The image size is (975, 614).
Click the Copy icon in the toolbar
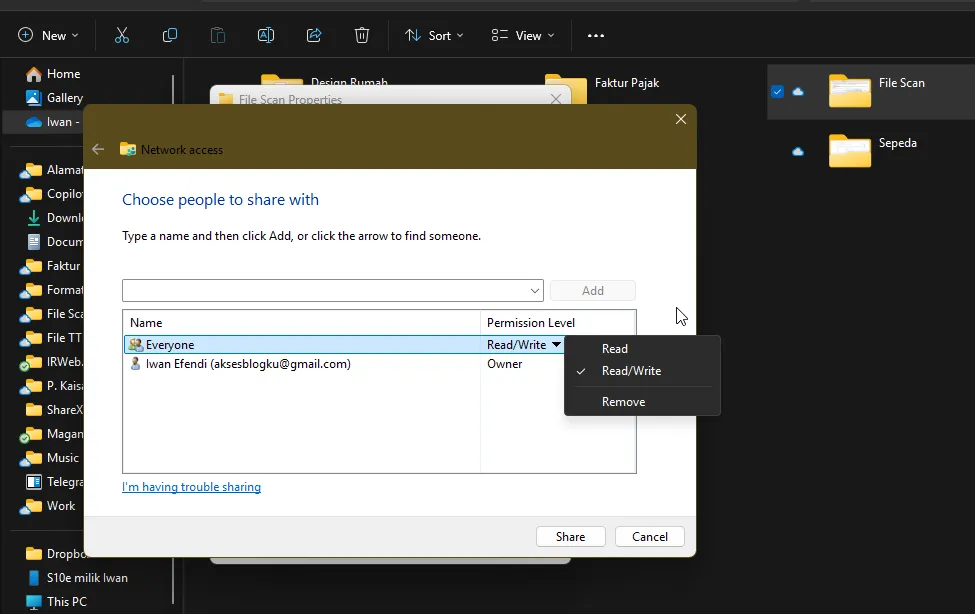(x=170, y=35)
